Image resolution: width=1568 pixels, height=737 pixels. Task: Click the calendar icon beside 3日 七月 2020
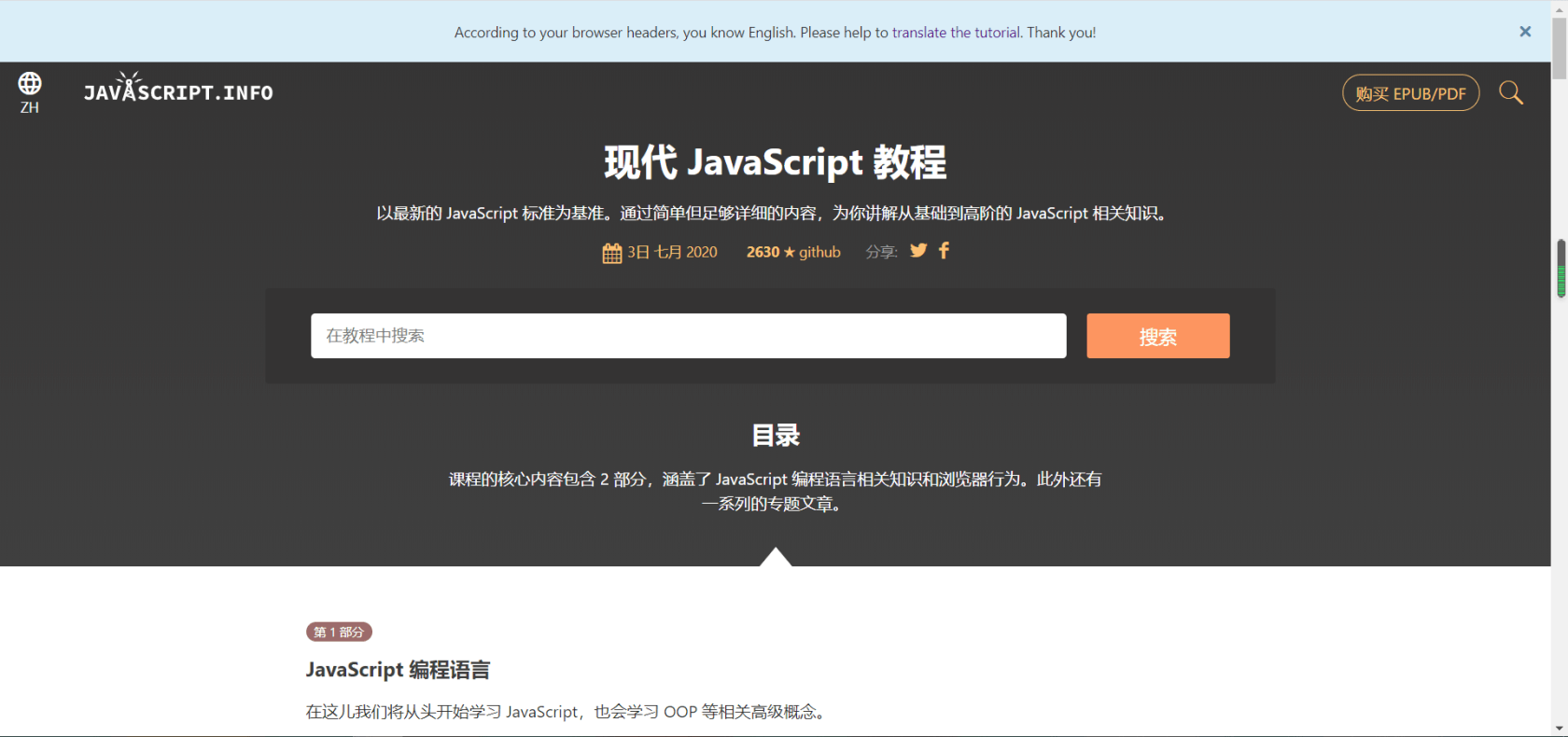[612, 253]
